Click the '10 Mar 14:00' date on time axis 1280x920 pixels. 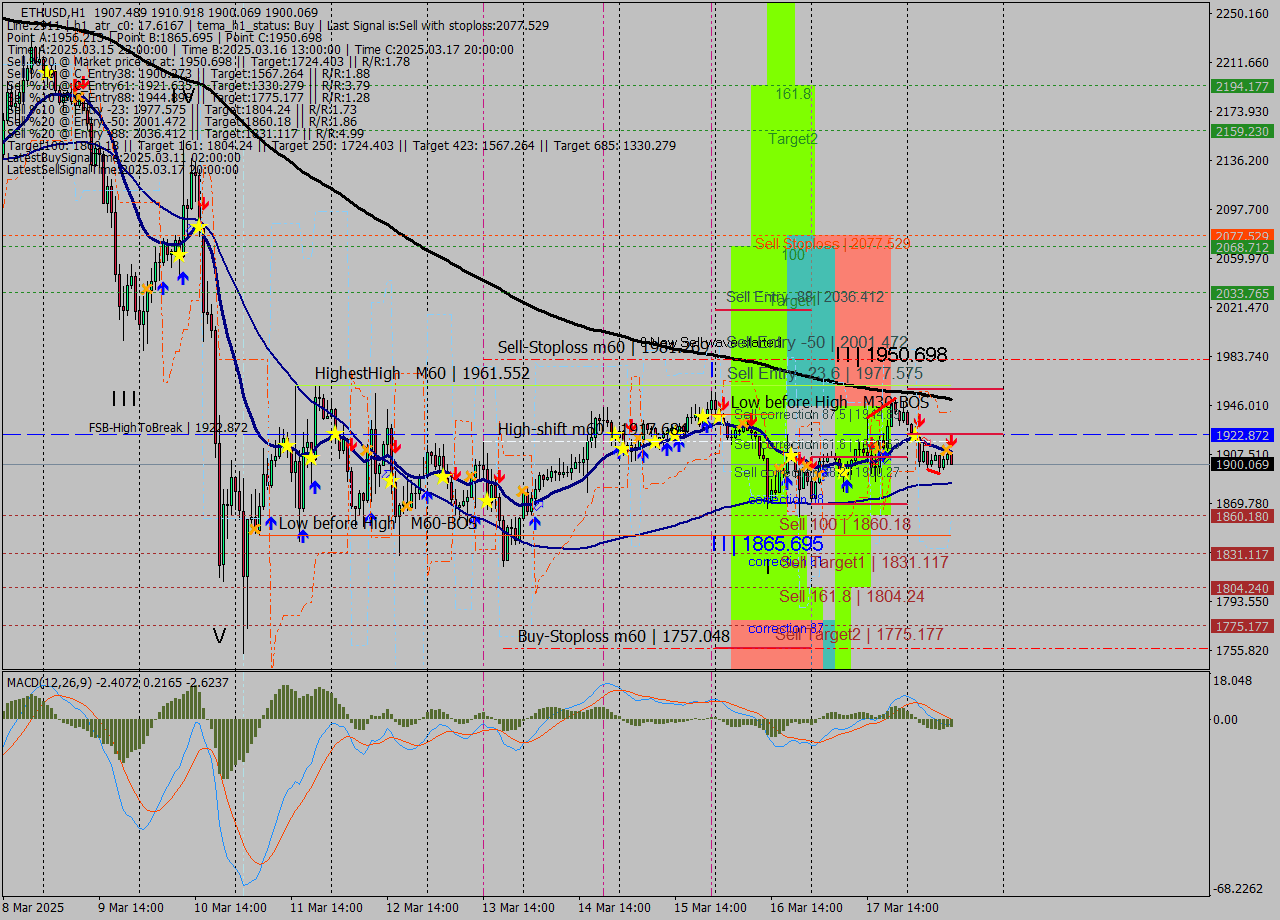229,907
